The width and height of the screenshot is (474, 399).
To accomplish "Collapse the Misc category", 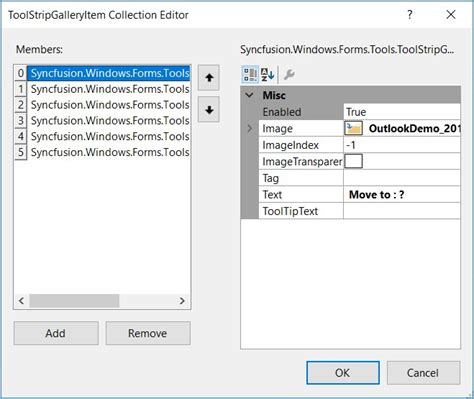I will click(x=249, y=95).
